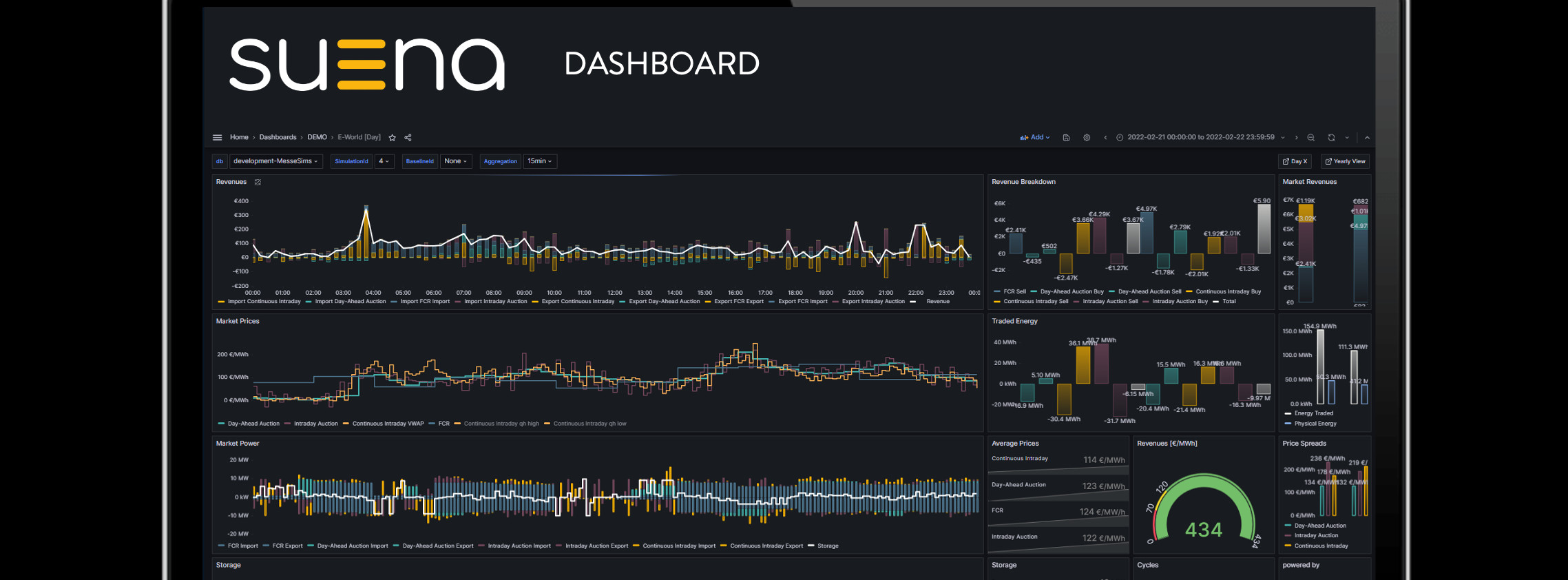Shift time range forward with right arrow
The image size is (1568, 580).
tap(1296, 138)
